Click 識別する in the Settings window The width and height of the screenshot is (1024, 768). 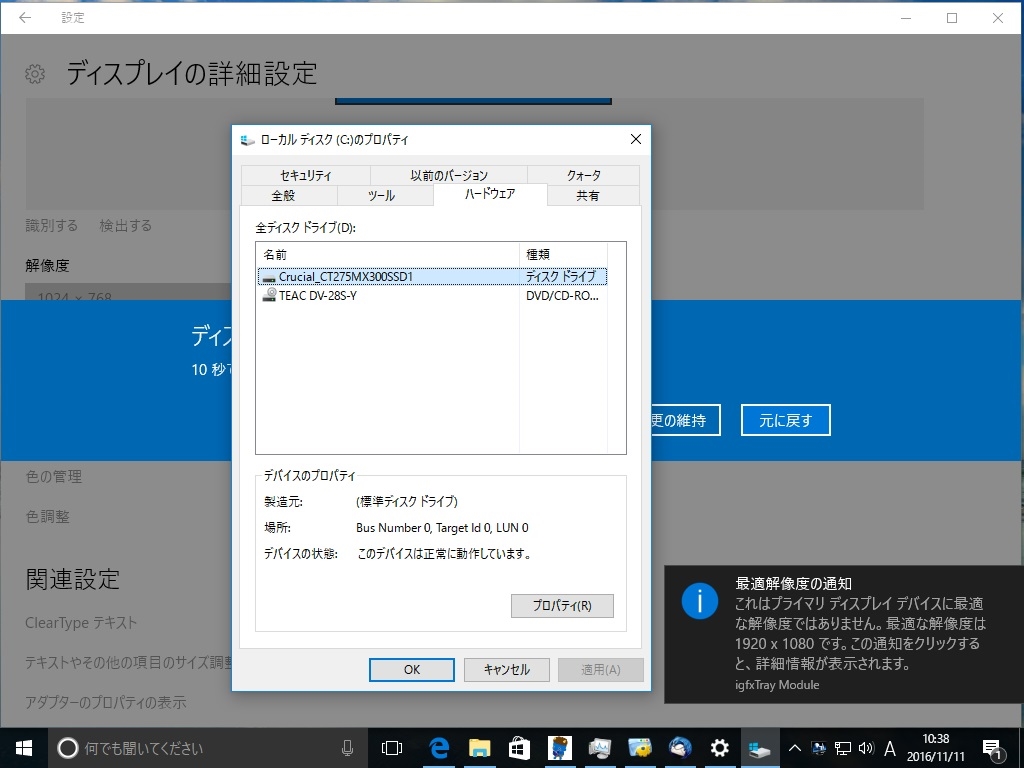52,225
